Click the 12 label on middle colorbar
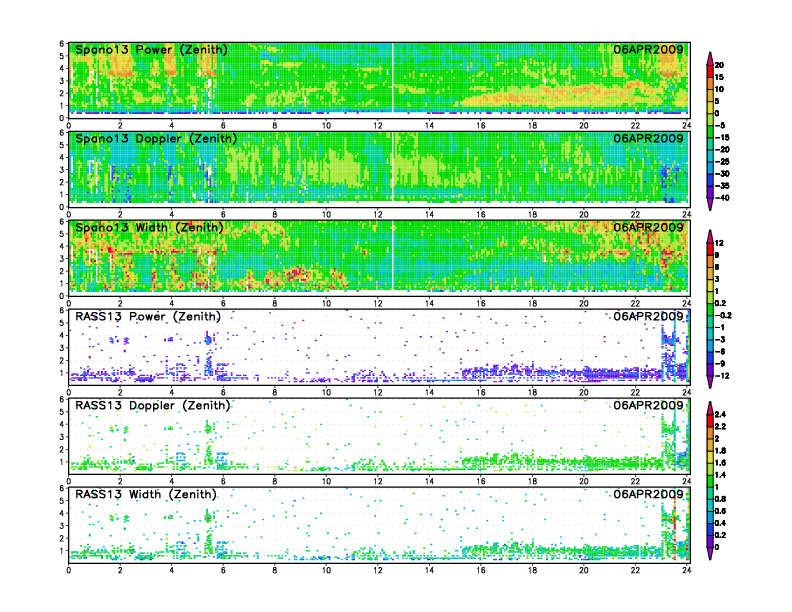Screen dimensions: 792x612 719,243
